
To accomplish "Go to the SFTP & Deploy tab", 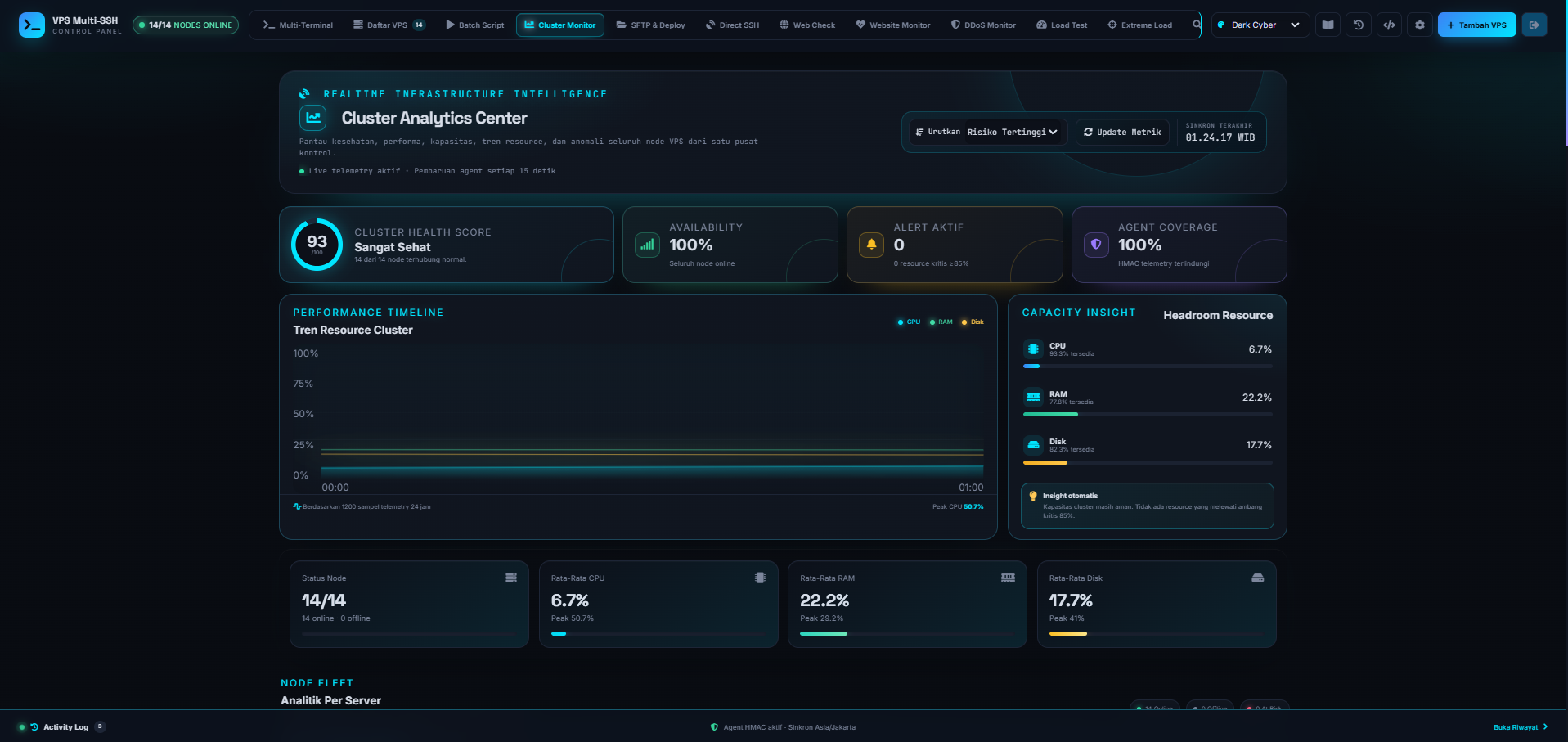I will pos(651,25).
